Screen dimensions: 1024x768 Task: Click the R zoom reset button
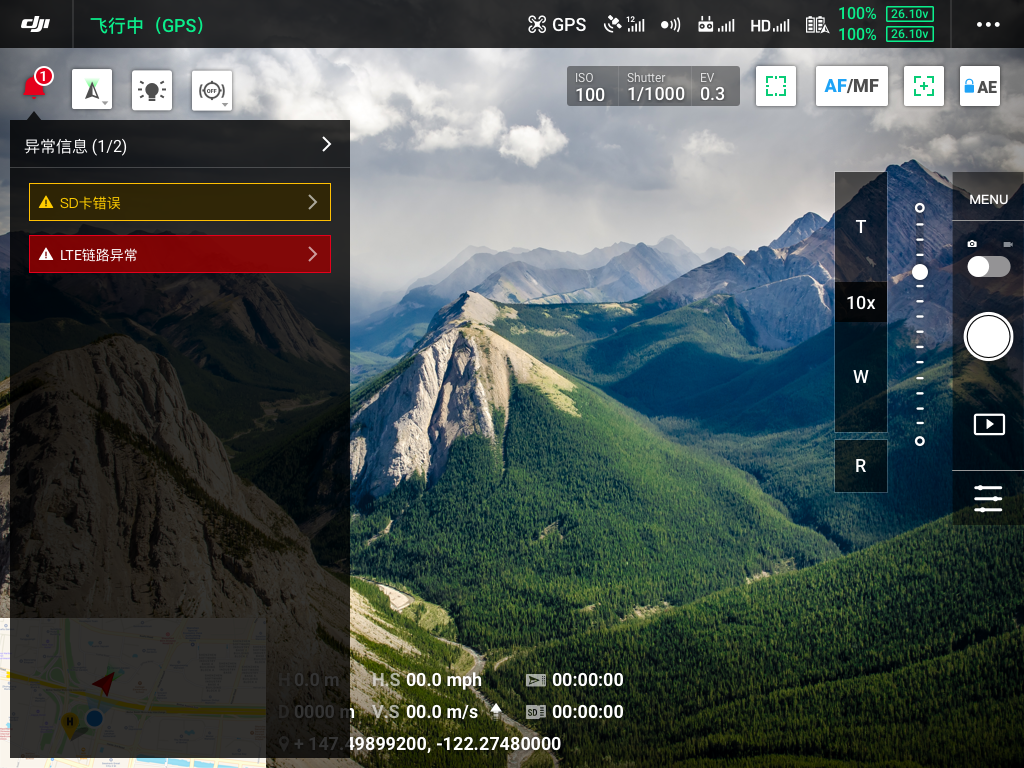coord(860,466)
